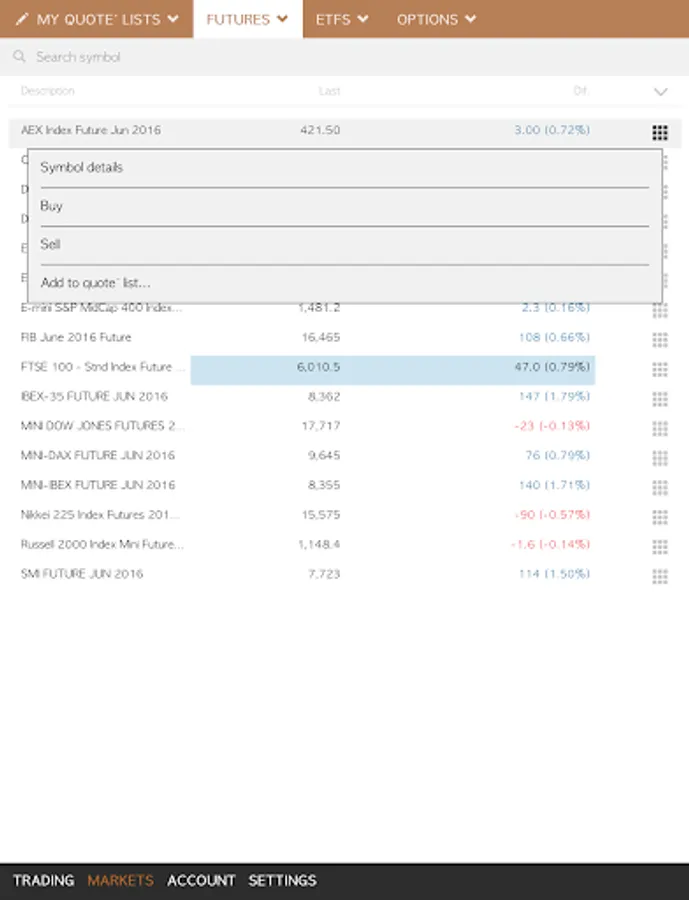Choose Buy in the context menu
Screen dimensions: 689x900
point(52,206)
